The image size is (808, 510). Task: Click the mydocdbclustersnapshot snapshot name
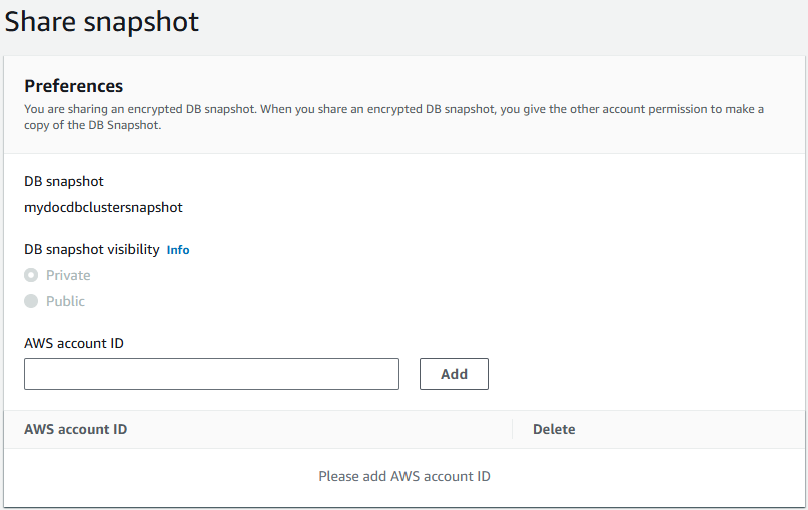tap(103, 208)
